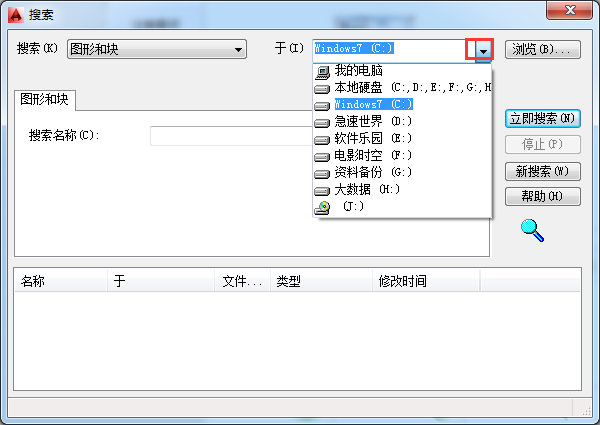Start search with 立即搜索(N) button

coord(543,119)
